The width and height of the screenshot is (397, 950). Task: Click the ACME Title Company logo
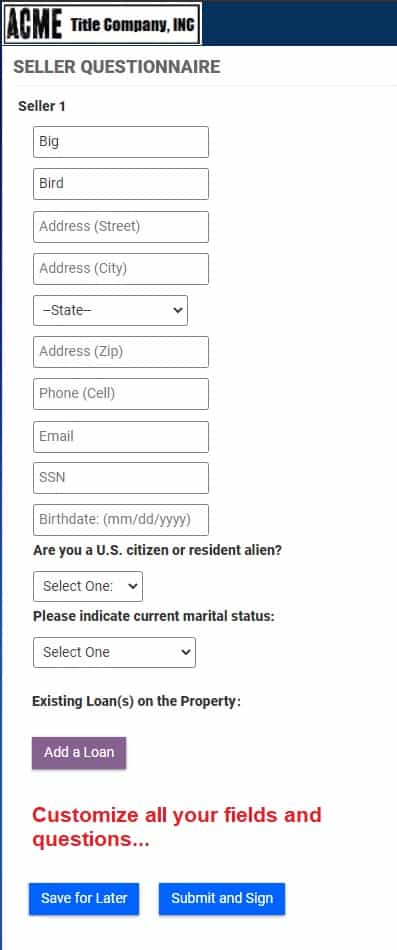tap(102, 24)
